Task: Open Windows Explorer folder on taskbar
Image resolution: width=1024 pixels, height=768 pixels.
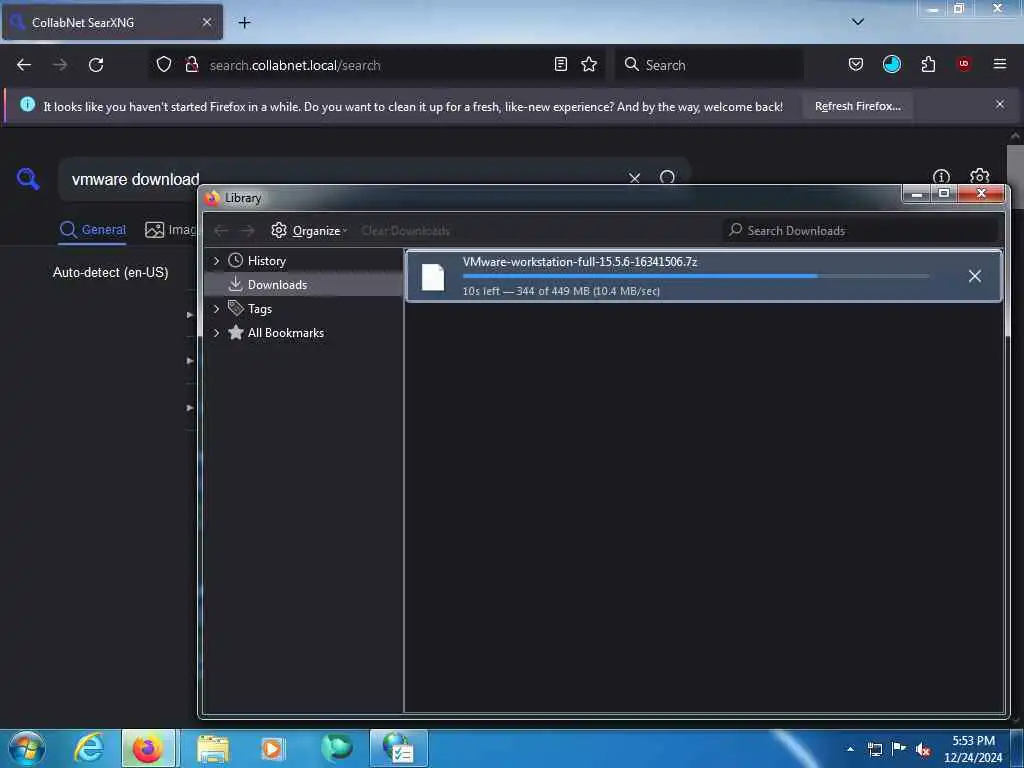Action: coord(213,748)
